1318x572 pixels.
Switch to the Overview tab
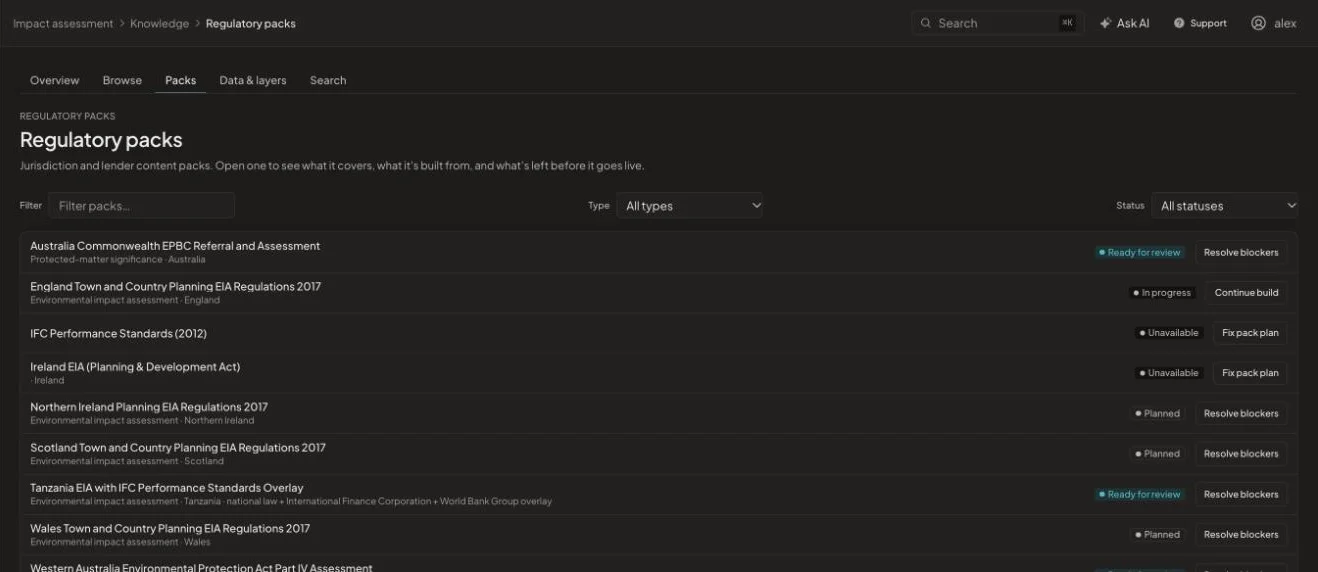(x=55, y=80)
